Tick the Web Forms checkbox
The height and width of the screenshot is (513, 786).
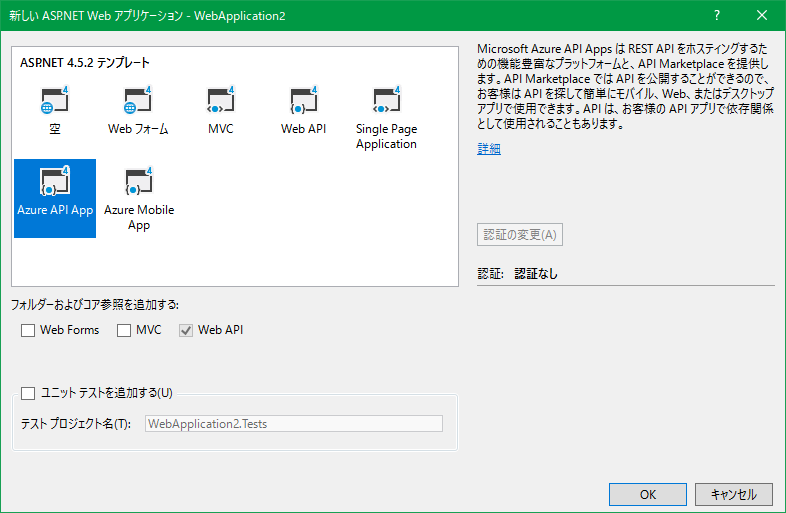tap(28, 330)
